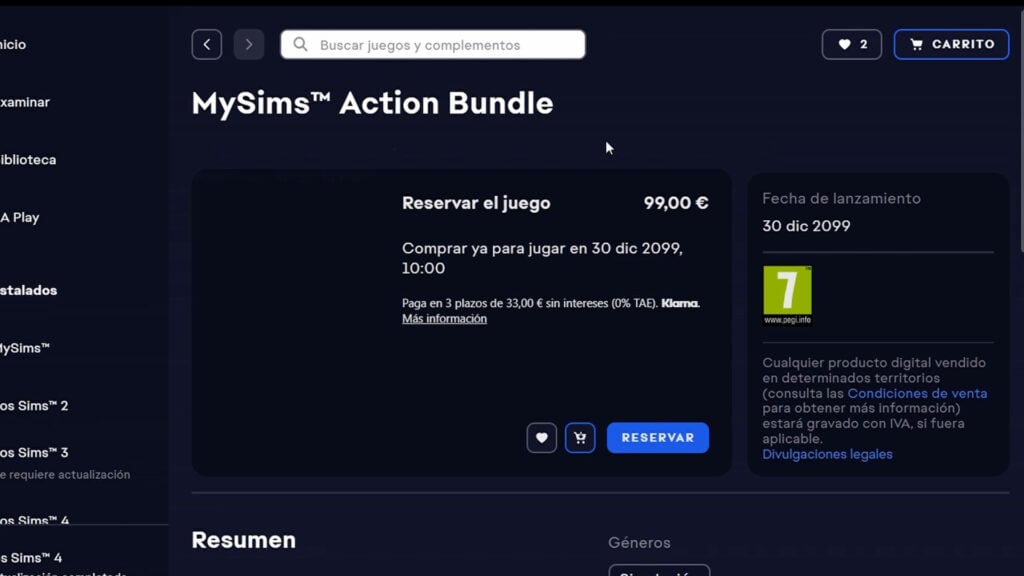Click the page vertical scrollbar
Viewport: 1024px width, 576px height.
(1021, 131)
